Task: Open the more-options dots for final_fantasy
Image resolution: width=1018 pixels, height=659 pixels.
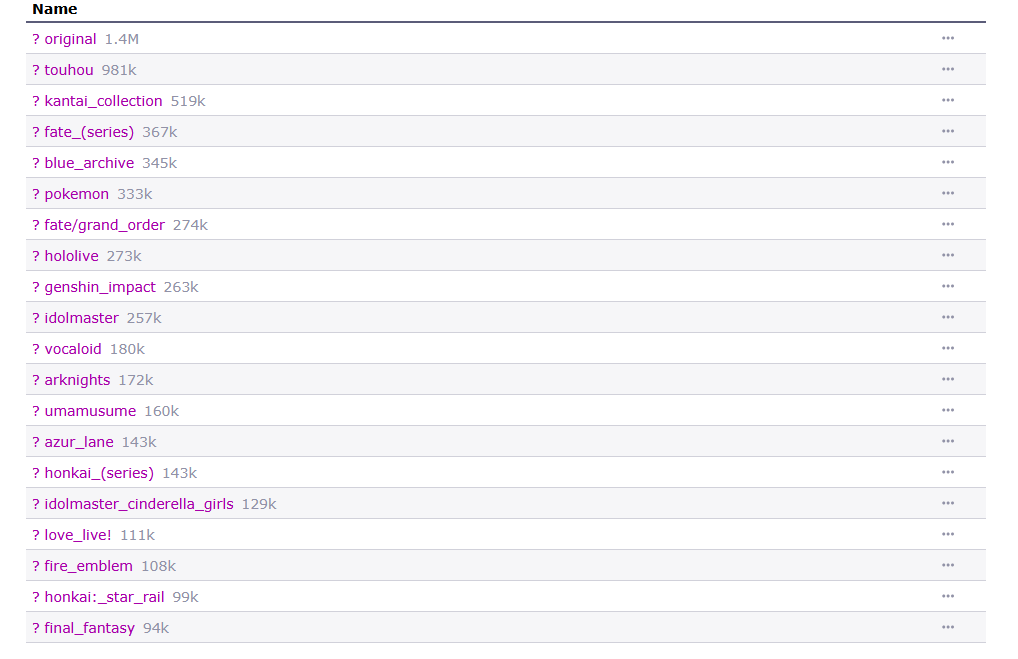Action: pos(947,627)
